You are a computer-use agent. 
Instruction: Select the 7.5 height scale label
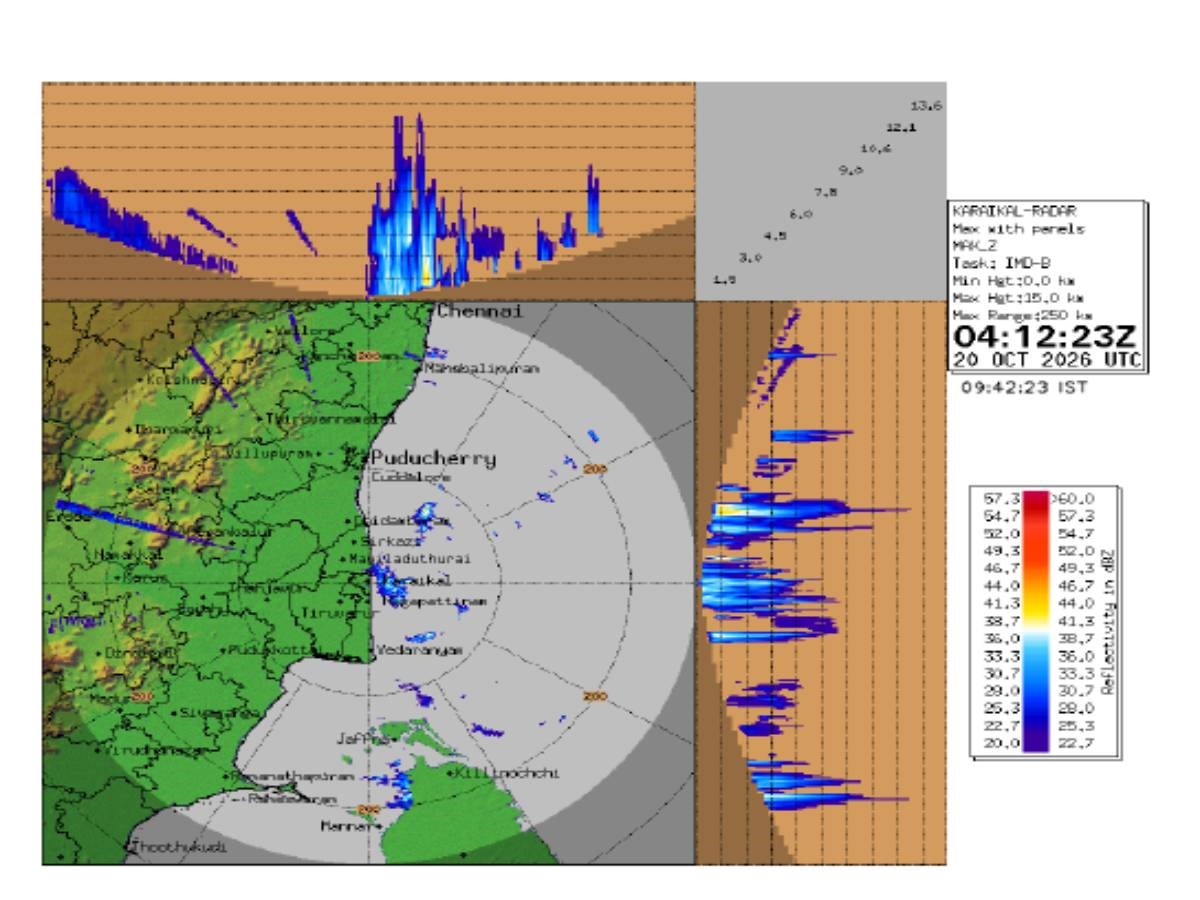825,192
